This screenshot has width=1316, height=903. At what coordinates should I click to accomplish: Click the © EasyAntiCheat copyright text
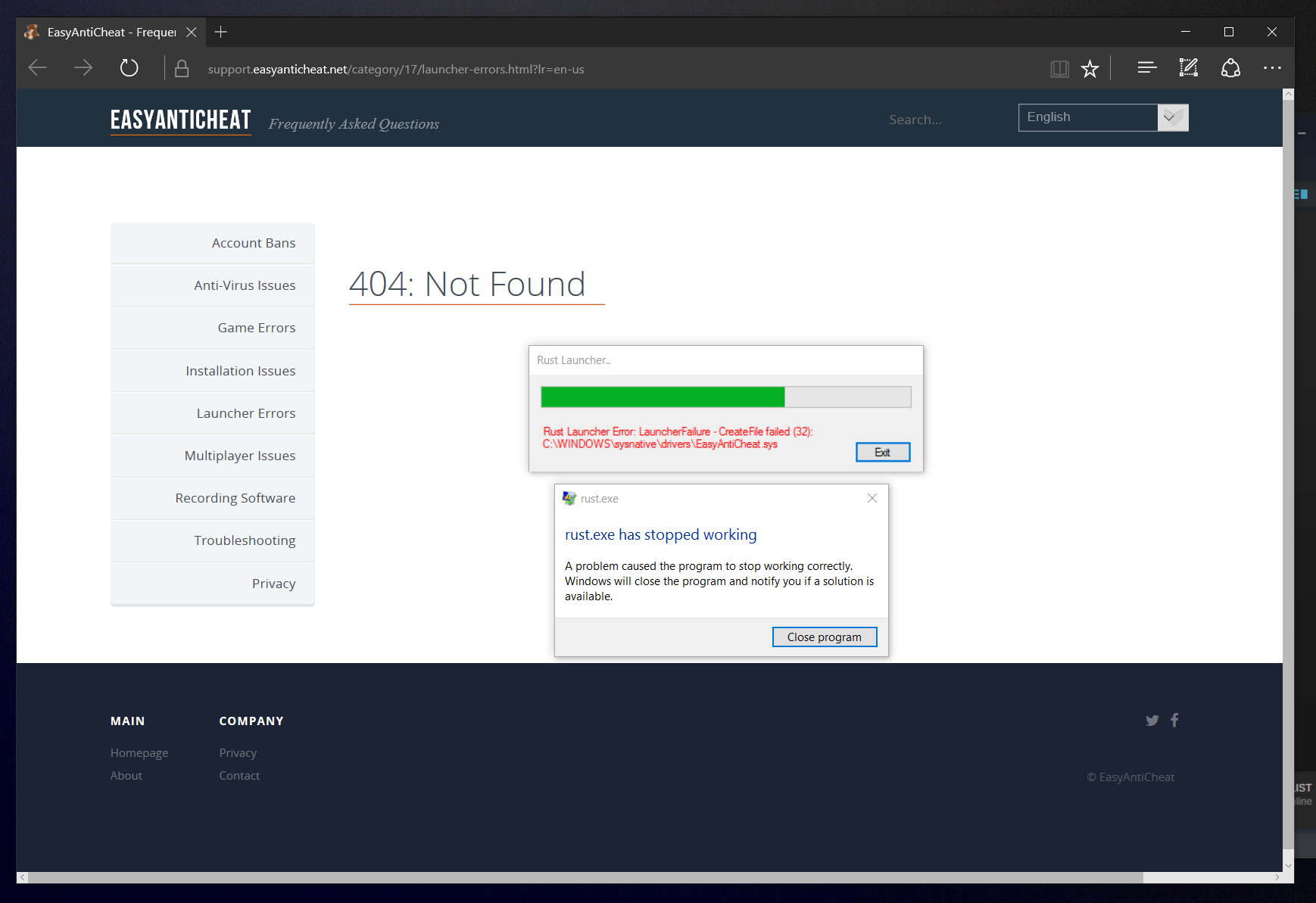1131,777
